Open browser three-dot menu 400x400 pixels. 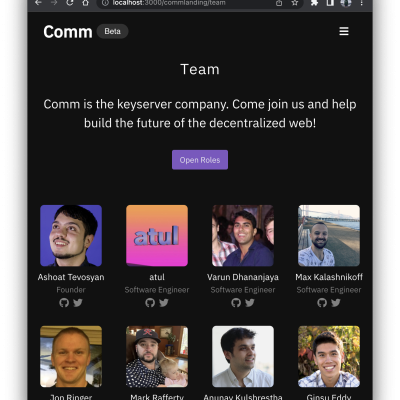[x=362, y=3]
